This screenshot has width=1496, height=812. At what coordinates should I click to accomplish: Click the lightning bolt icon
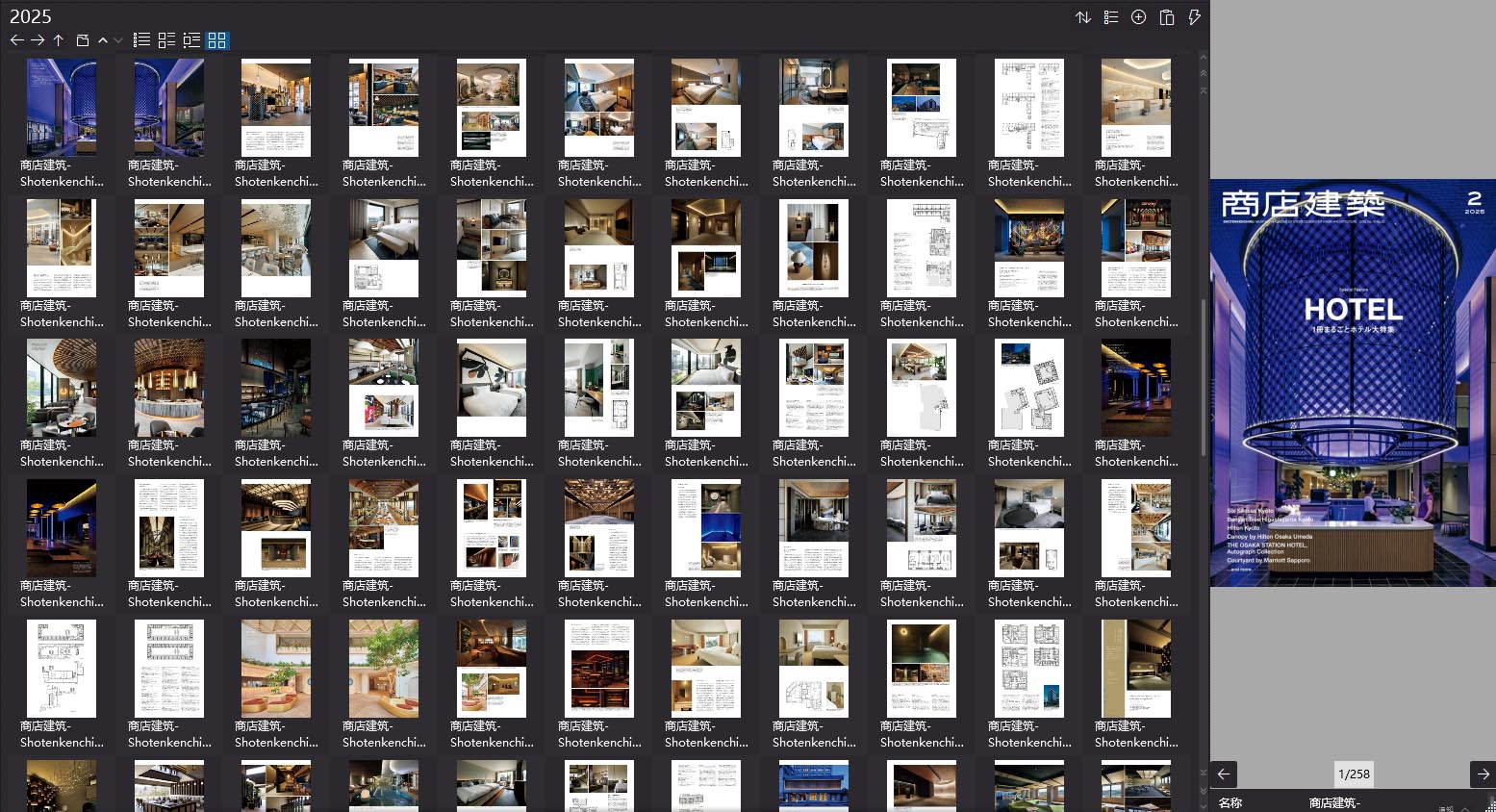point(1194,17)
